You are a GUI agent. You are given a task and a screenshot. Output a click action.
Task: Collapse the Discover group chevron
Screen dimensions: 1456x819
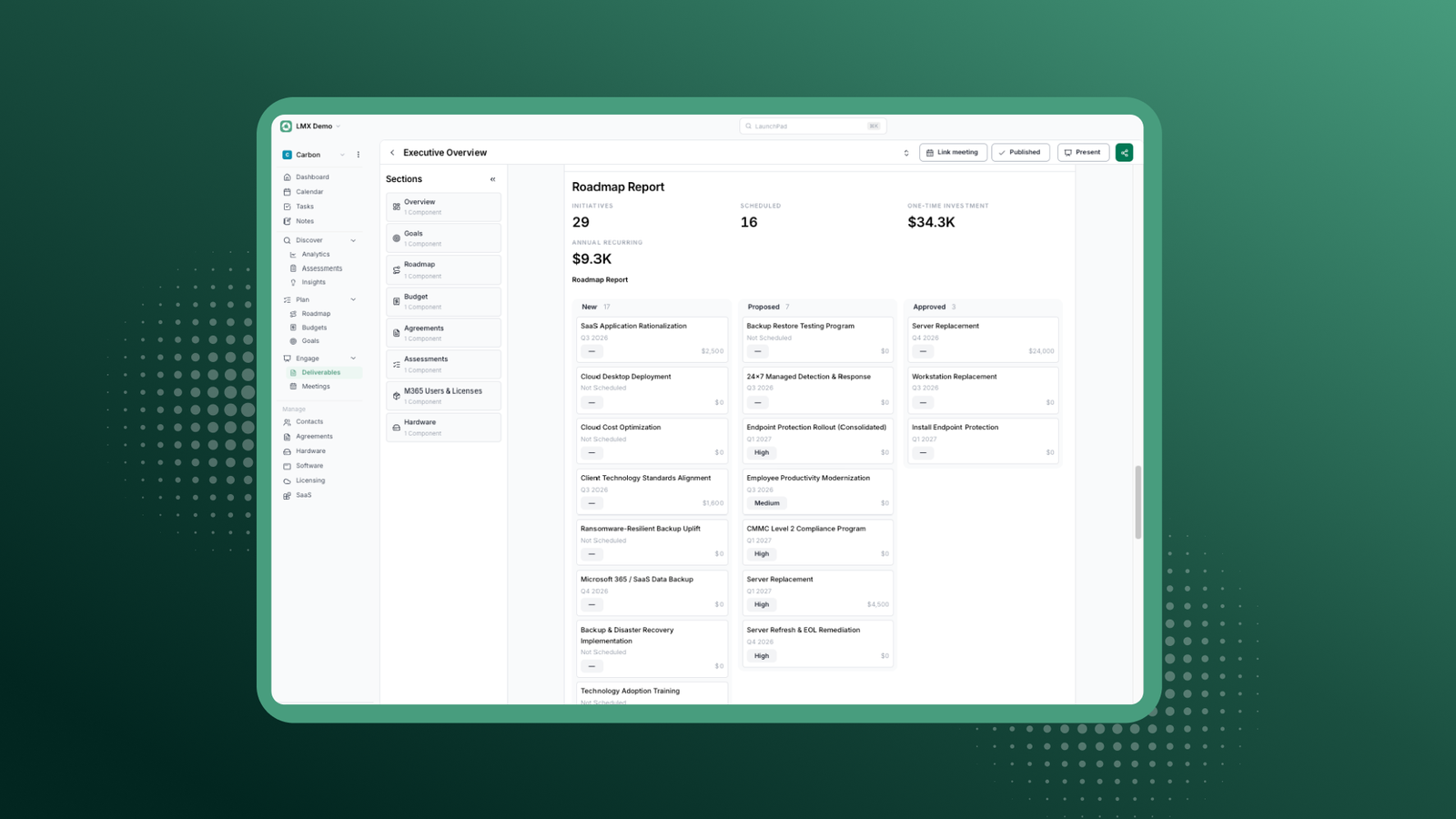tap(353, 240)
